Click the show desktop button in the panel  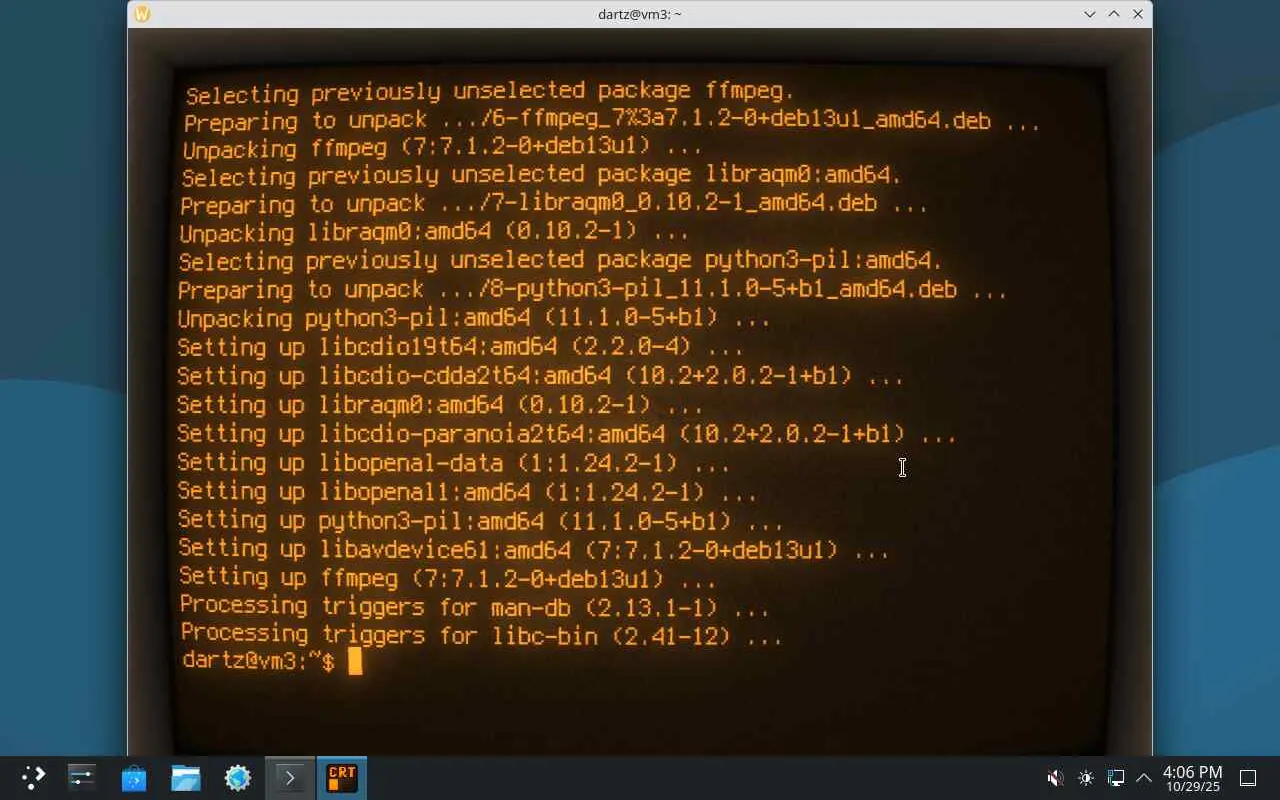click(1248, 778)
